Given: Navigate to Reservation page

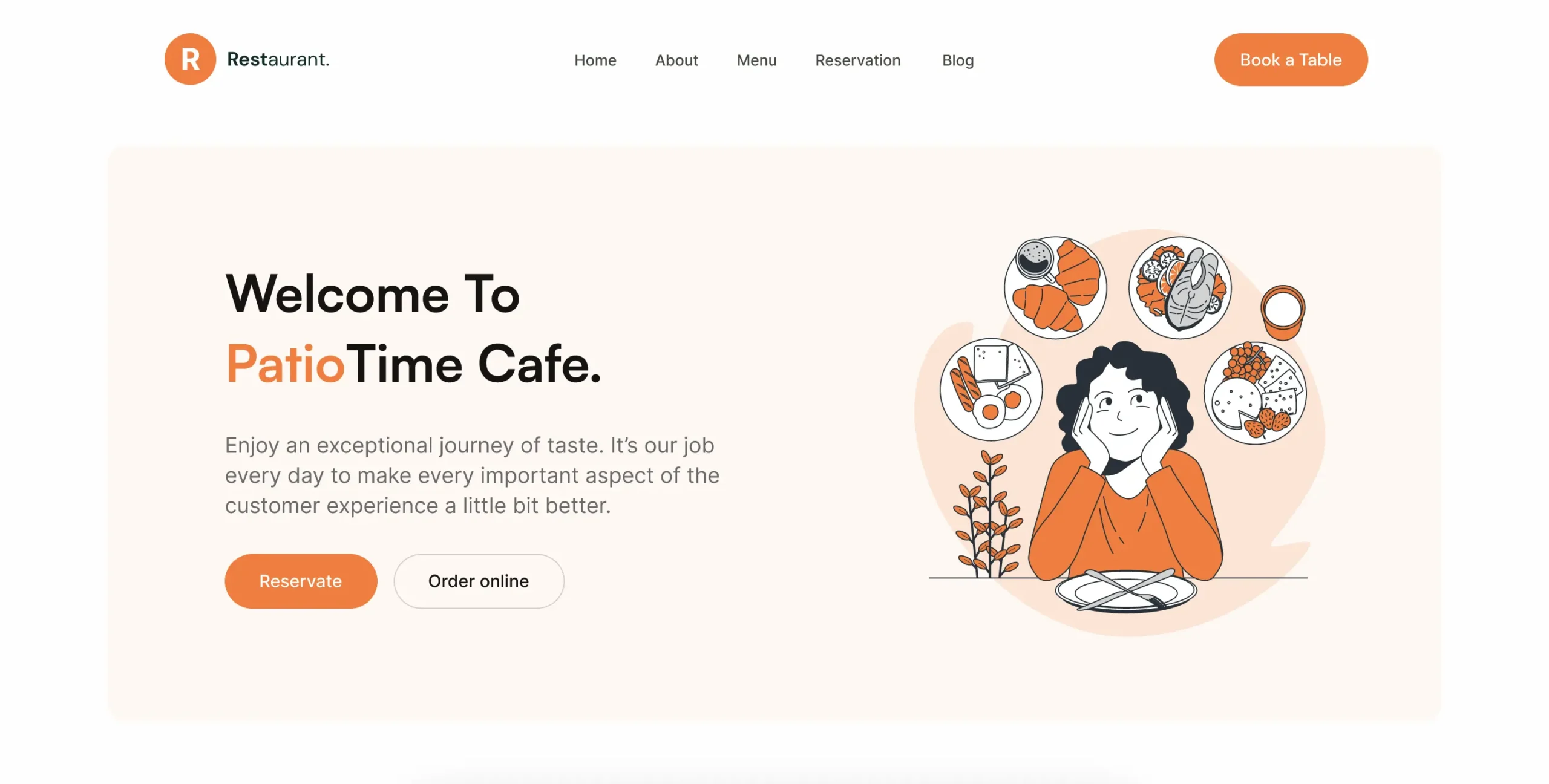Looking at the screenshot, I should pyautogui.click(x=858, y=60).
